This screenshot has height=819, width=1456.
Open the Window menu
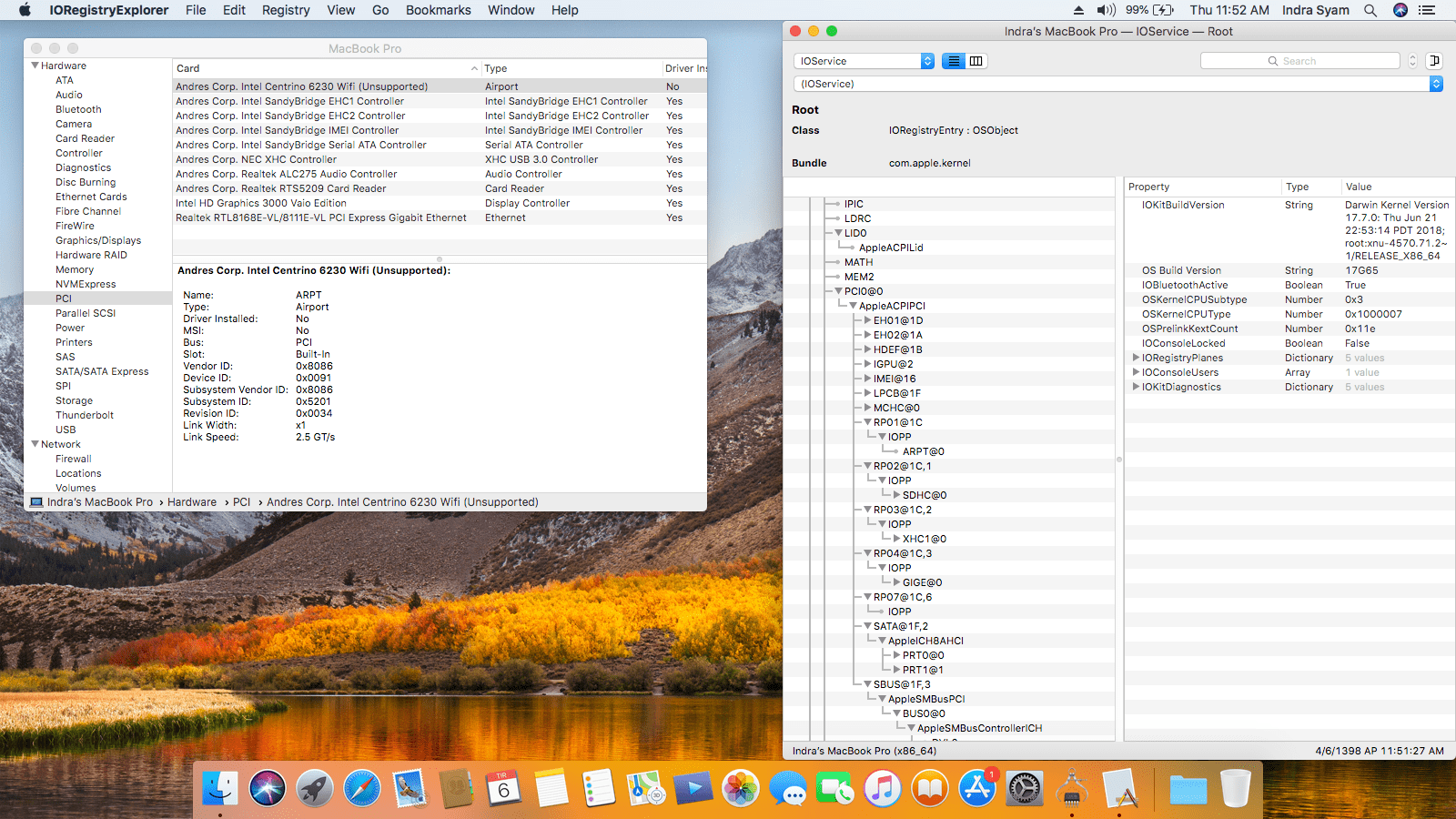coord(511,10)
